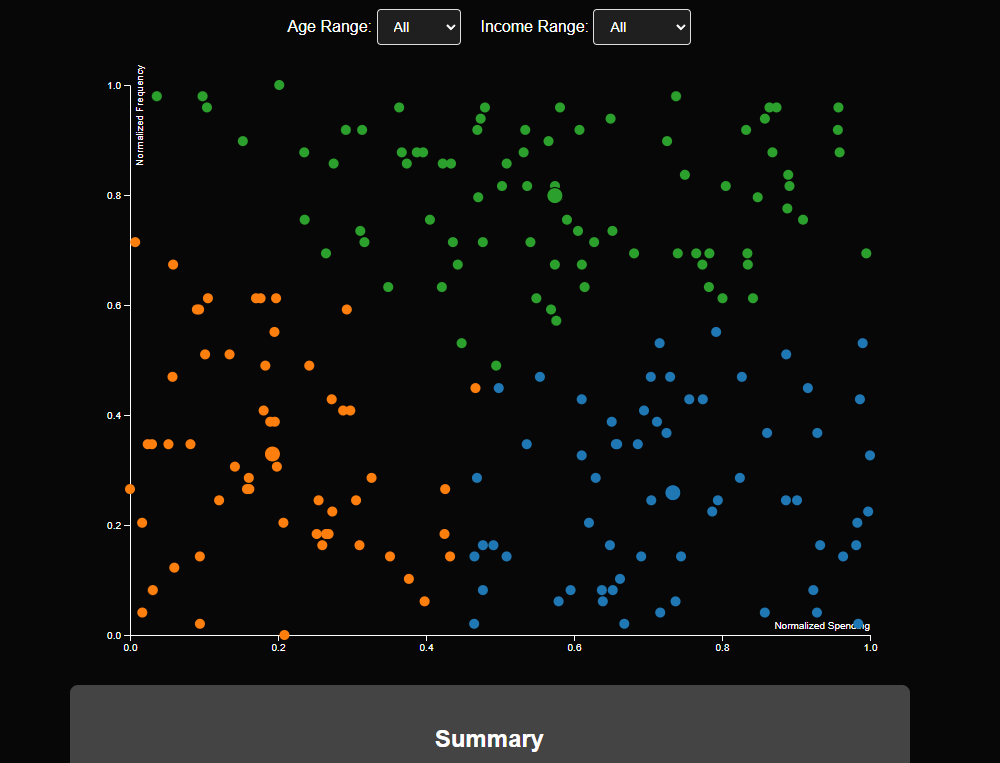The height and width of the screenshot is (763, 1000).
Task: Open the Age Range dropdown
Action: coord(418,27)
